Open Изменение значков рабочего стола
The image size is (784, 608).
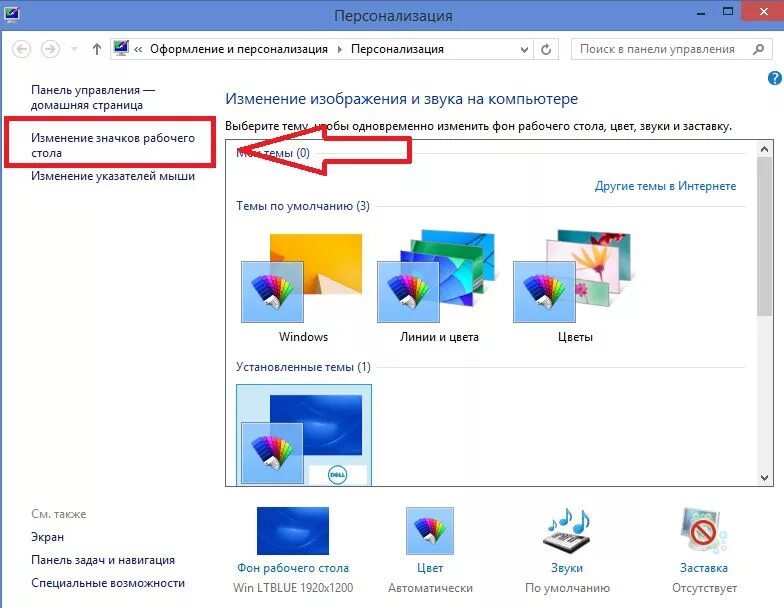112,145
